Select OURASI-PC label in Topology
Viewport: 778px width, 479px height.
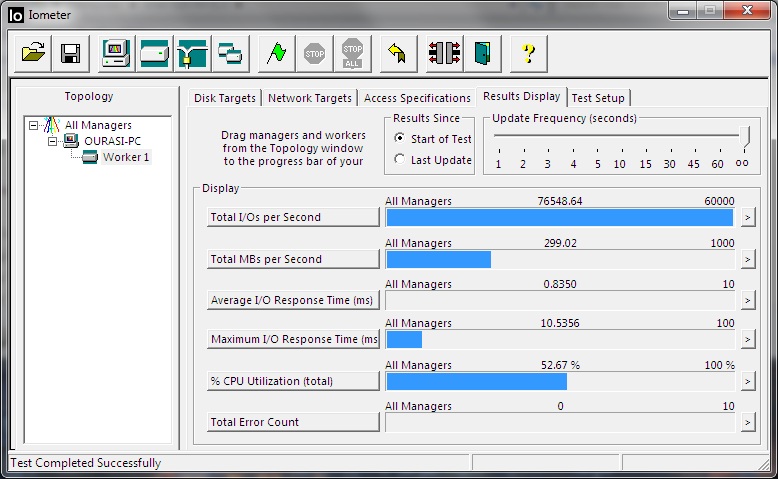113,141
